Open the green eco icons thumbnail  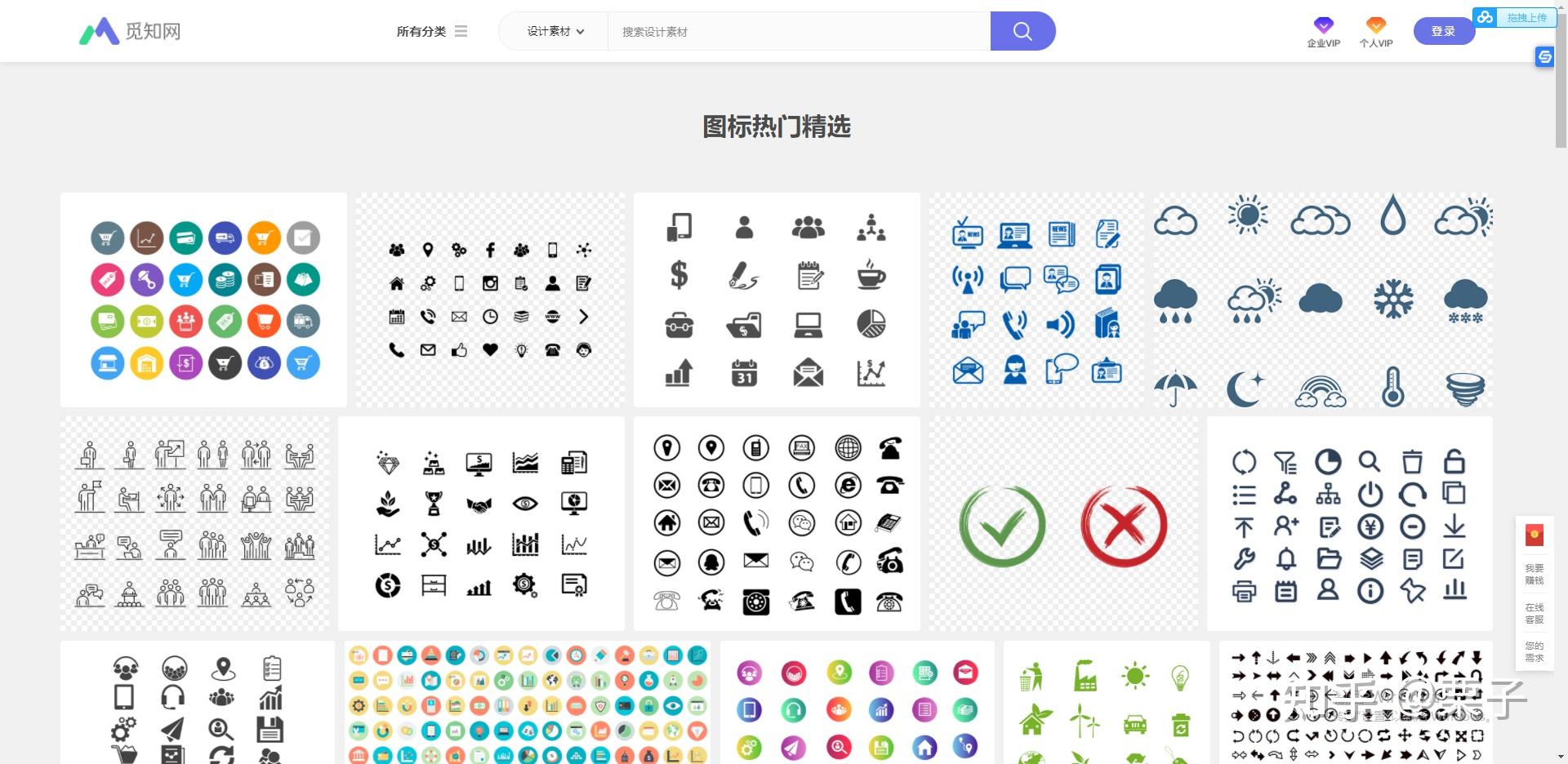(x=1107, y=702)
